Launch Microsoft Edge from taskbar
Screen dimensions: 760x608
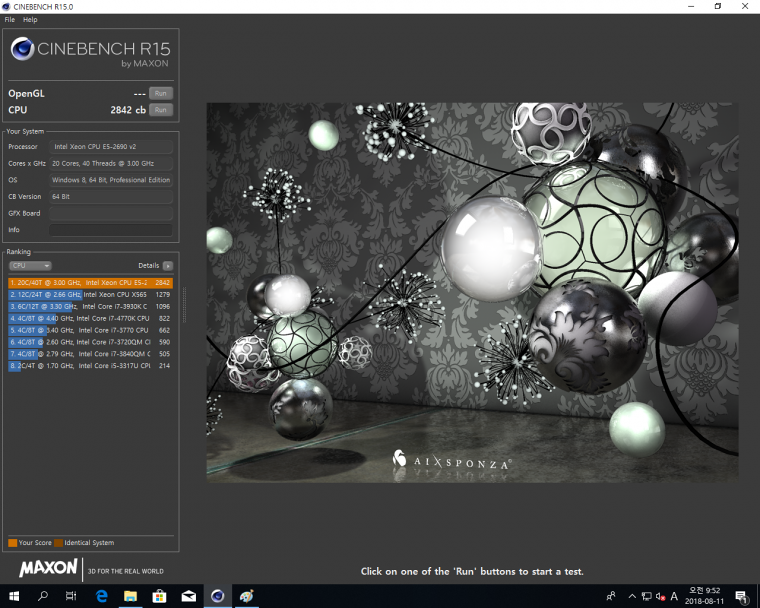point(101,596)
